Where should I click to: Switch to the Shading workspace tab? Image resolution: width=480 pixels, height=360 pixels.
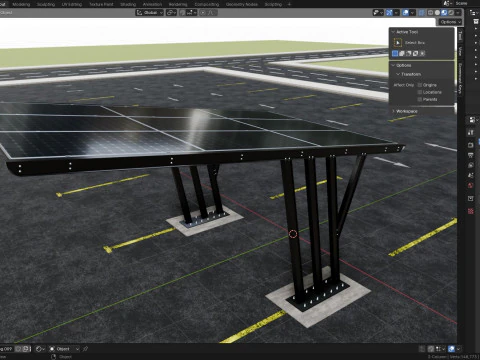click(128, 4)
